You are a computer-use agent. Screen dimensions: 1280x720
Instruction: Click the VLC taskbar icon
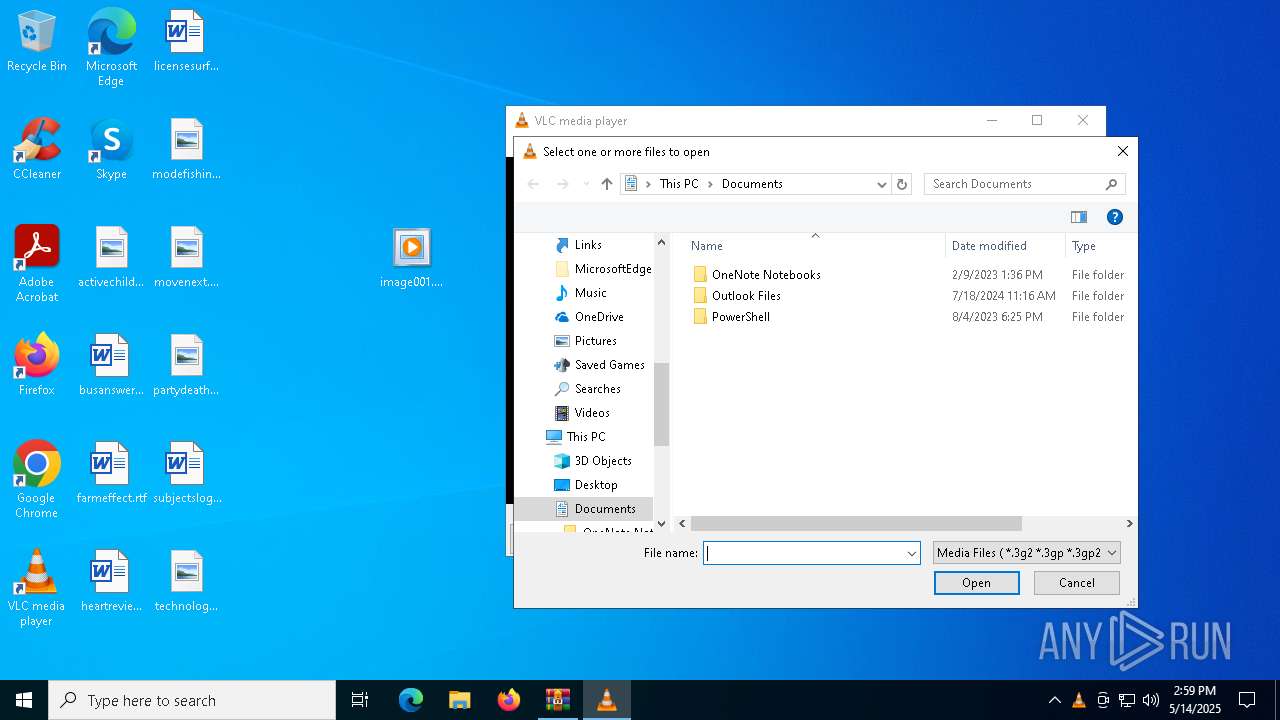(x=607, y=700)
